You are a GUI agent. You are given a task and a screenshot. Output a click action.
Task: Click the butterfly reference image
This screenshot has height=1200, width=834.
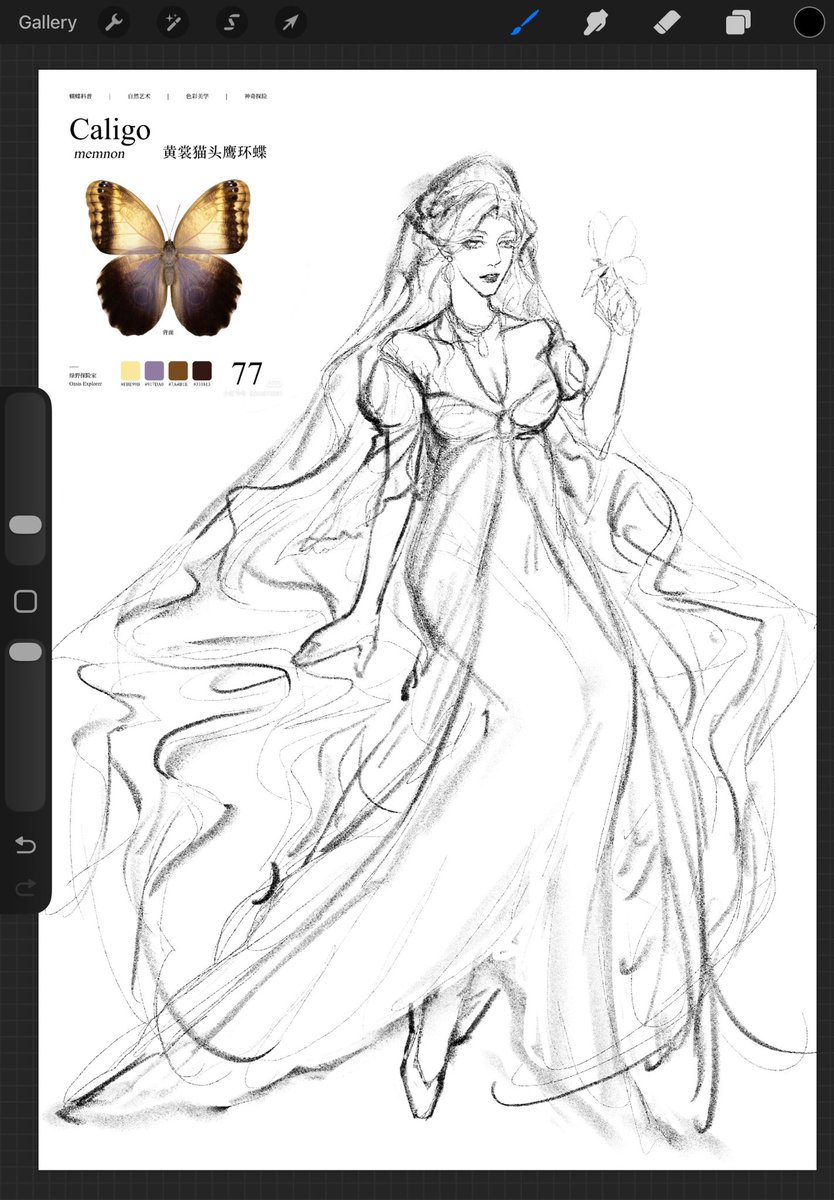tap(168, 257)
